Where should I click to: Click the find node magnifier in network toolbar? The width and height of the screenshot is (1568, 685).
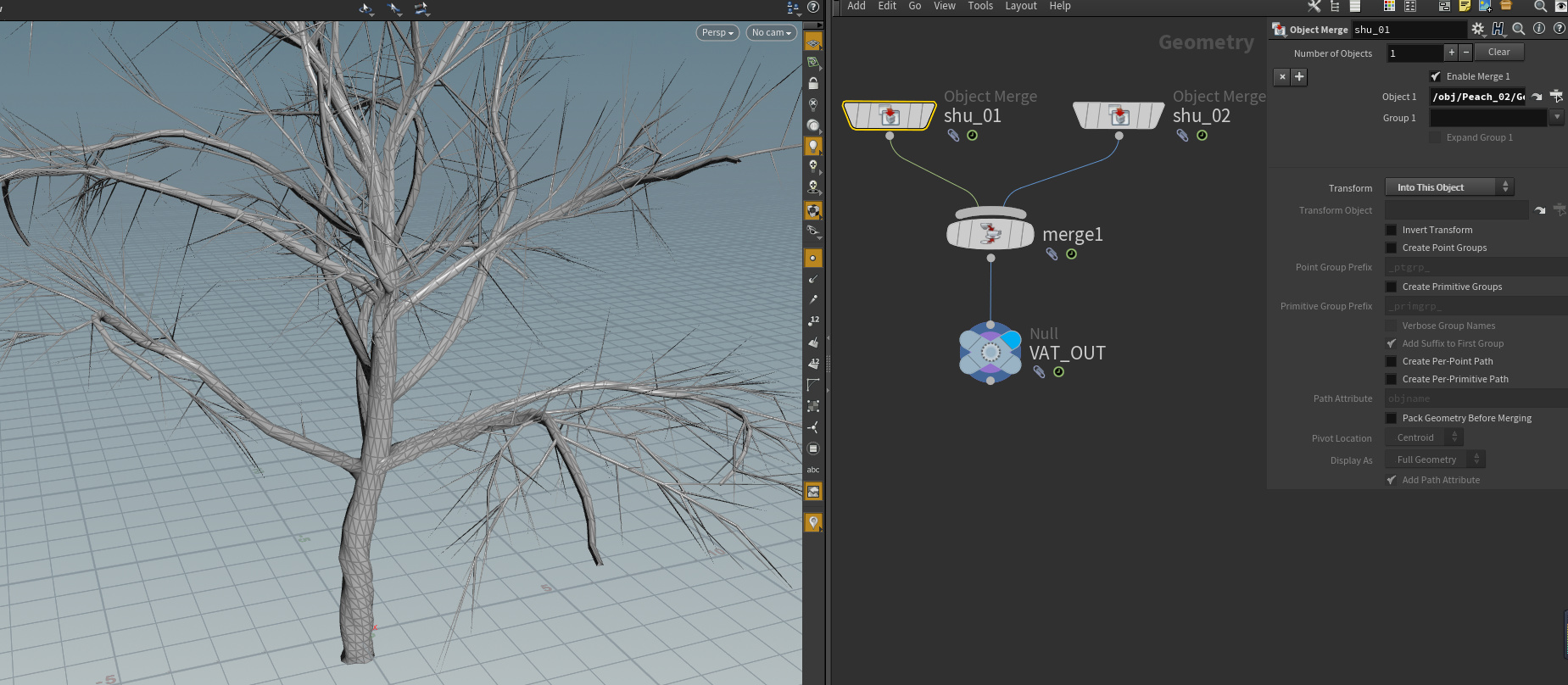coord(1540,6)
